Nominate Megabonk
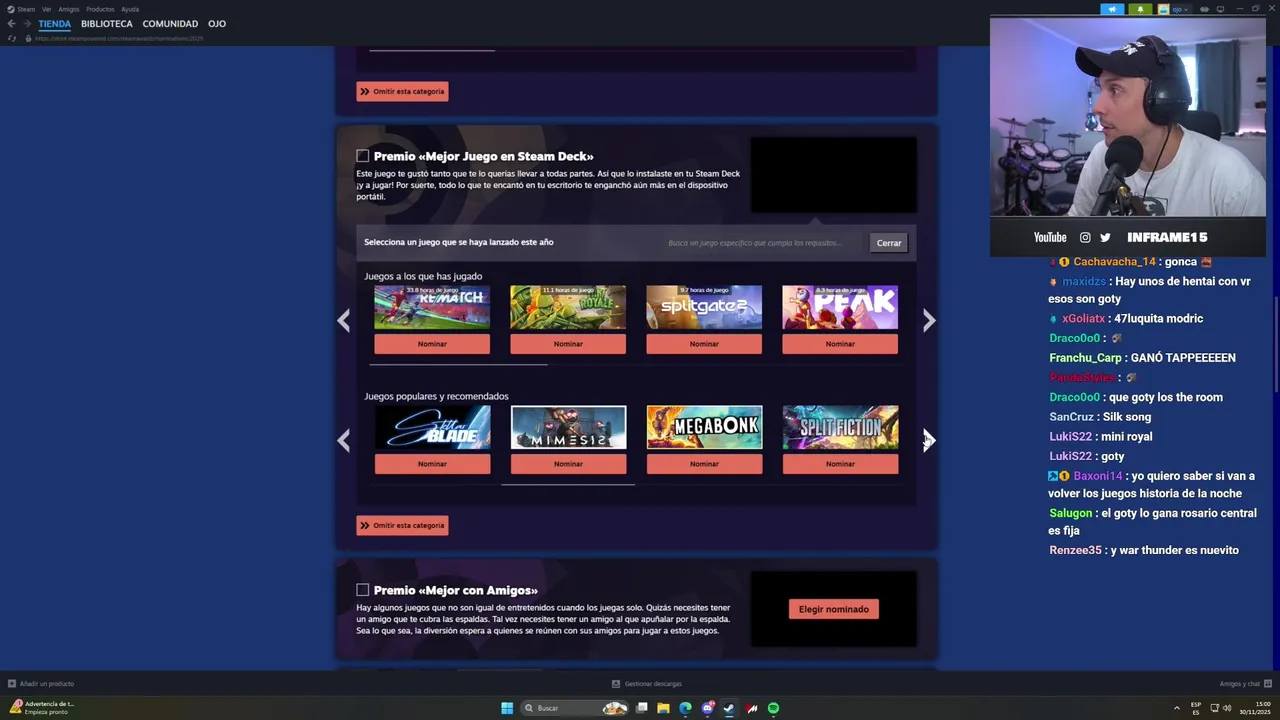The image size is (1280, 720). [x=704, y=464]
